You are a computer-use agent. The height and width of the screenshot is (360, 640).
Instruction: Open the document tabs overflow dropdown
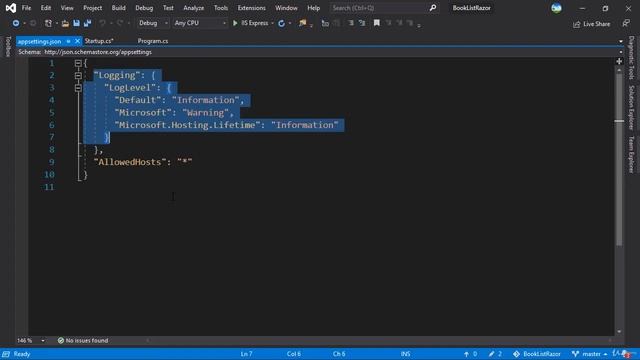(x=621, y=41)
